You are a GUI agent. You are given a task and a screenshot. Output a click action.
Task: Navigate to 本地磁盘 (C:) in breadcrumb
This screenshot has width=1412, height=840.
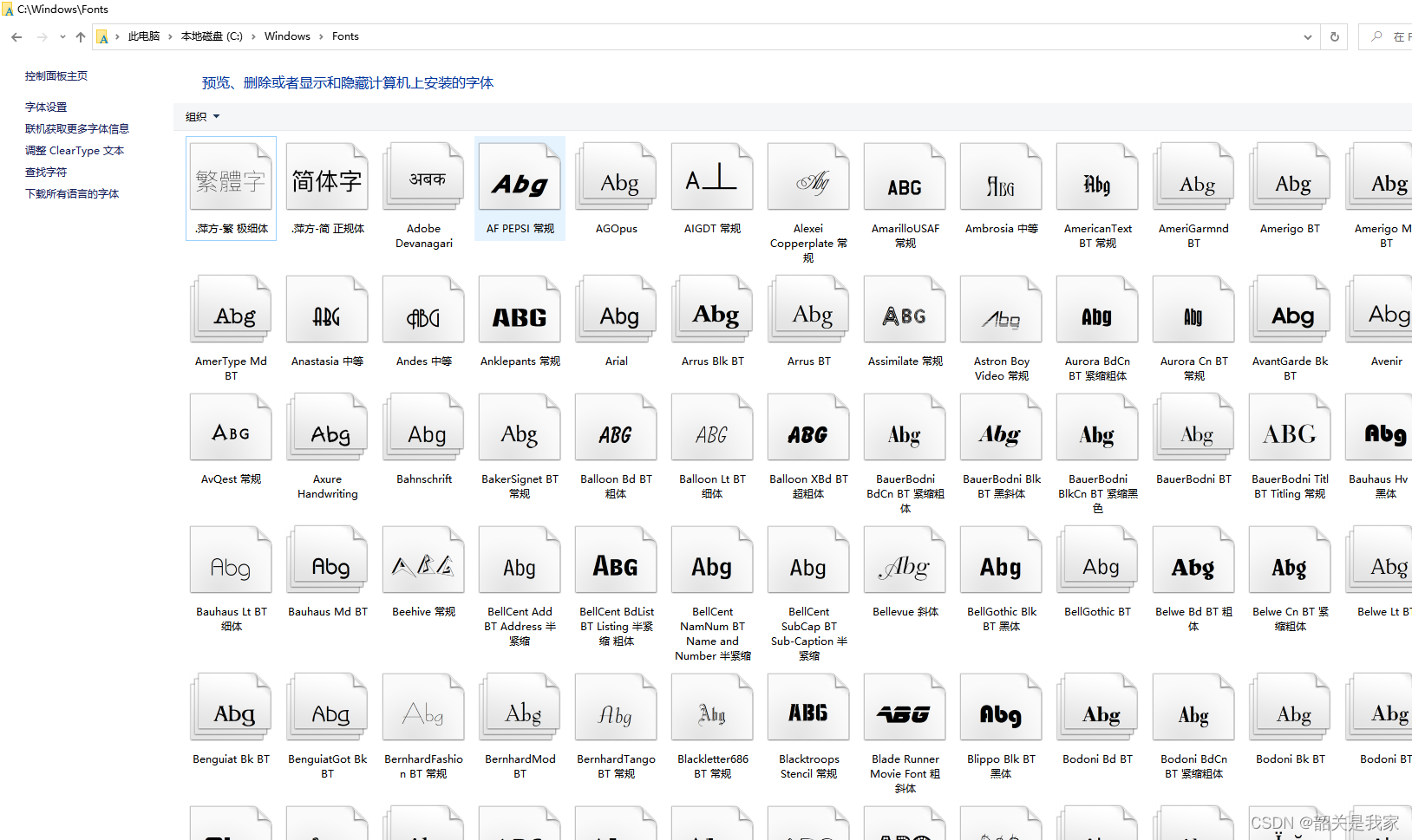(x=212, y=36)
